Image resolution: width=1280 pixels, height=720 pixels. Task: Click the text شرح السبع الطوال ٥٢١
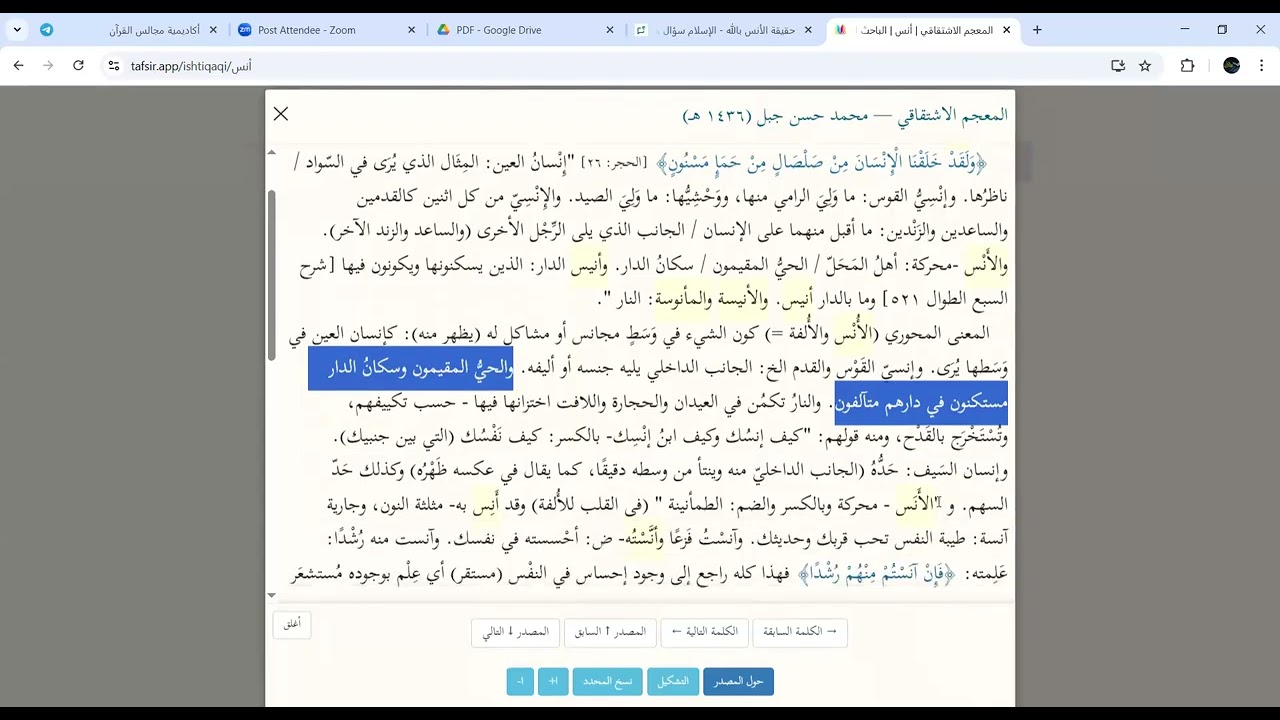[654, 282]
